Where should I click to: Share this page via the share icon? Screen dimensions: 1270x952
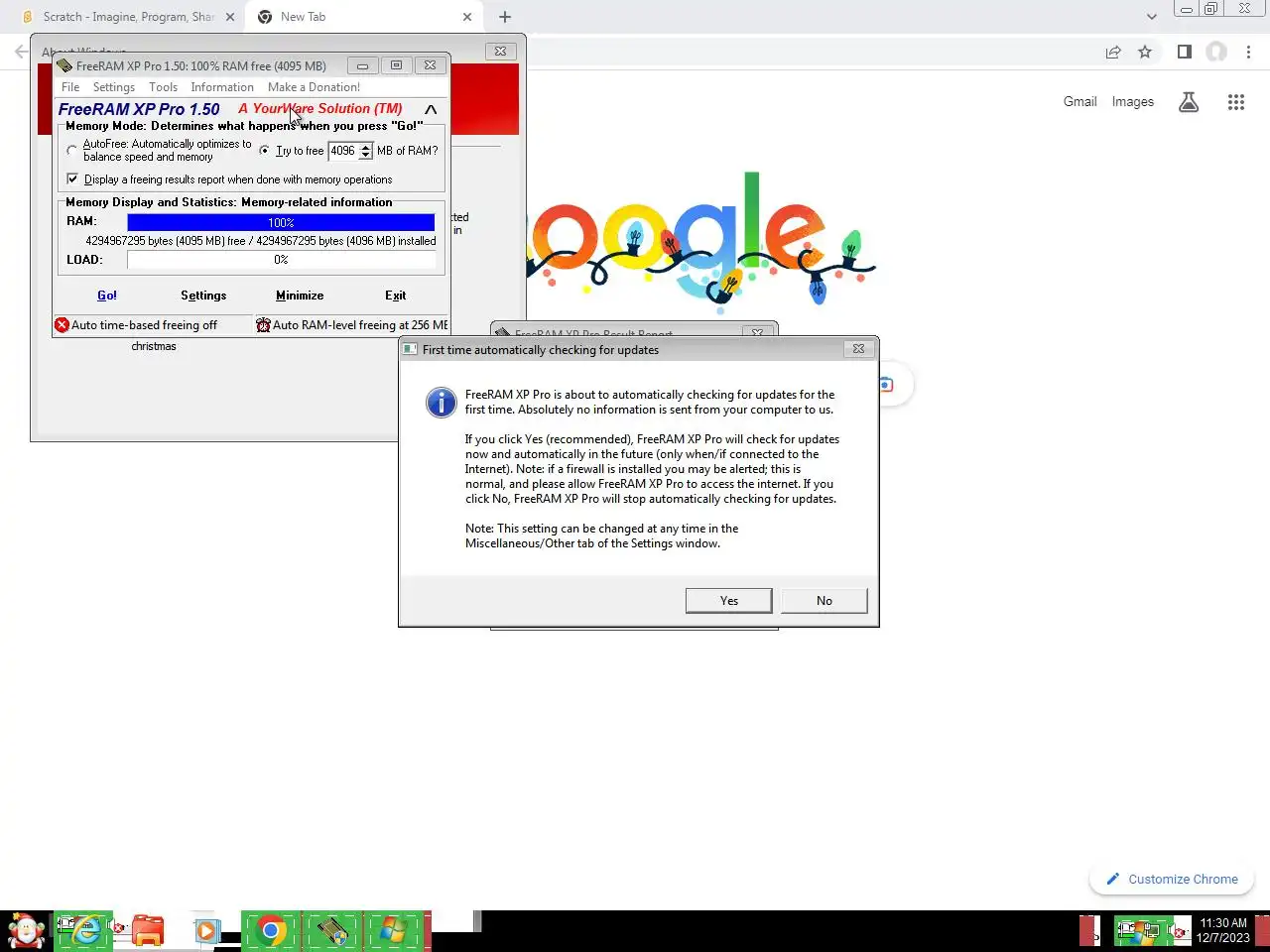tap(1113, 53)
